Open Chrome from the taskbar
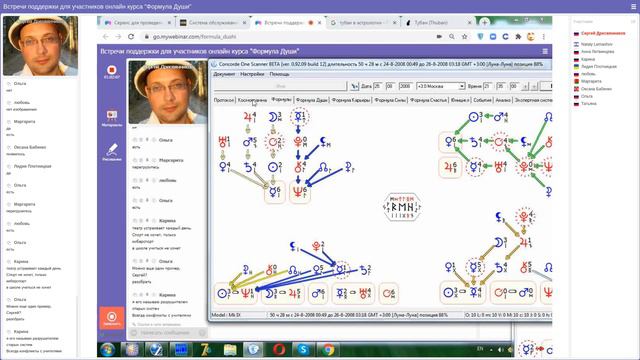640x360 pixels. coord(328,350)
